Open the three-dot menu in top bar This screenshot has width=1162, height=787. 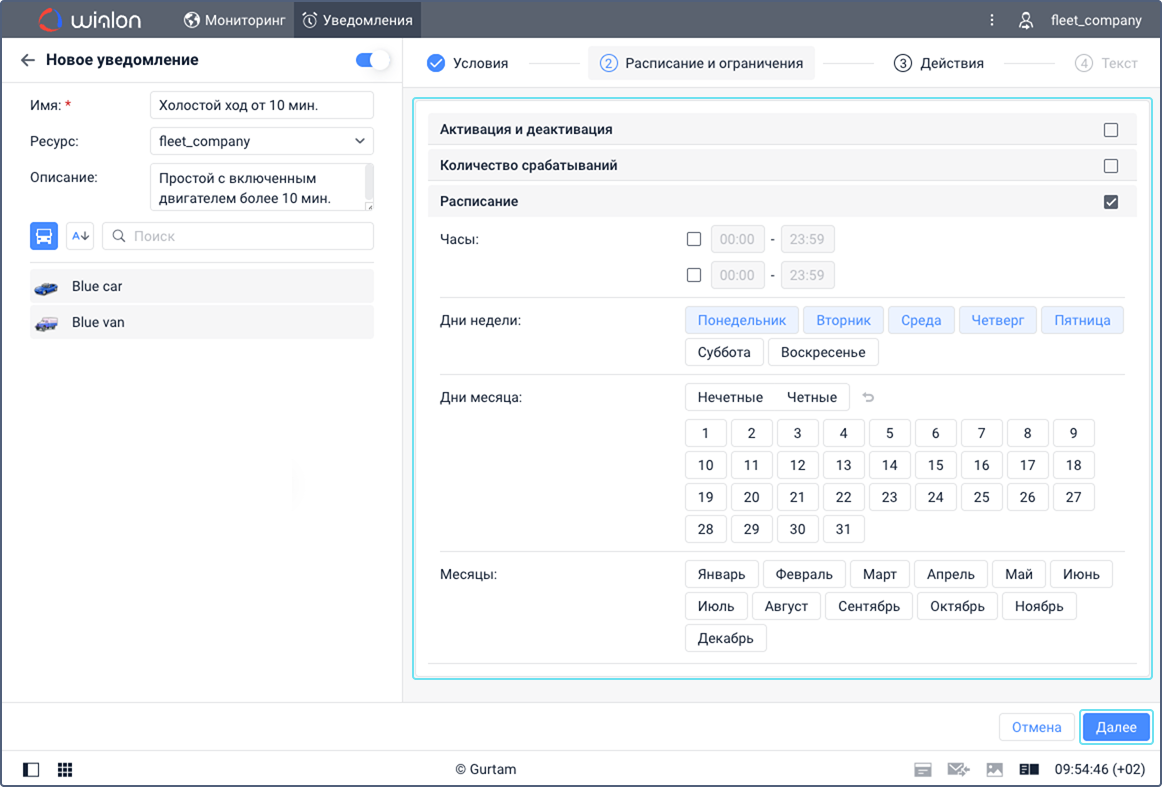point(992,20)
